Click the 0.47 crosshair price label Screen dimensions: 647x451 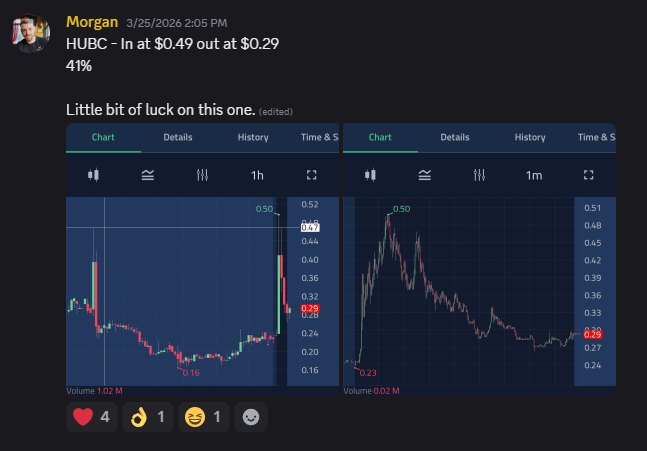point(310,227)
